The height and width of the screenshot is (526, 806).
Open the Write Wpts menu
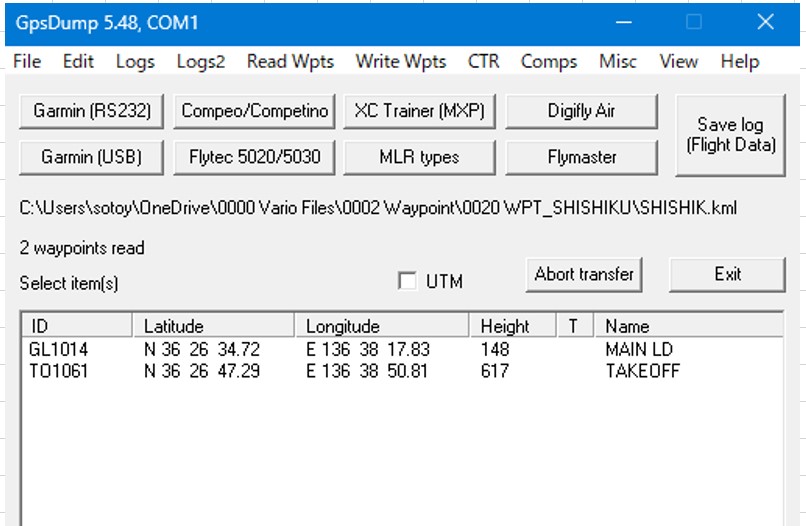point(401,61)
